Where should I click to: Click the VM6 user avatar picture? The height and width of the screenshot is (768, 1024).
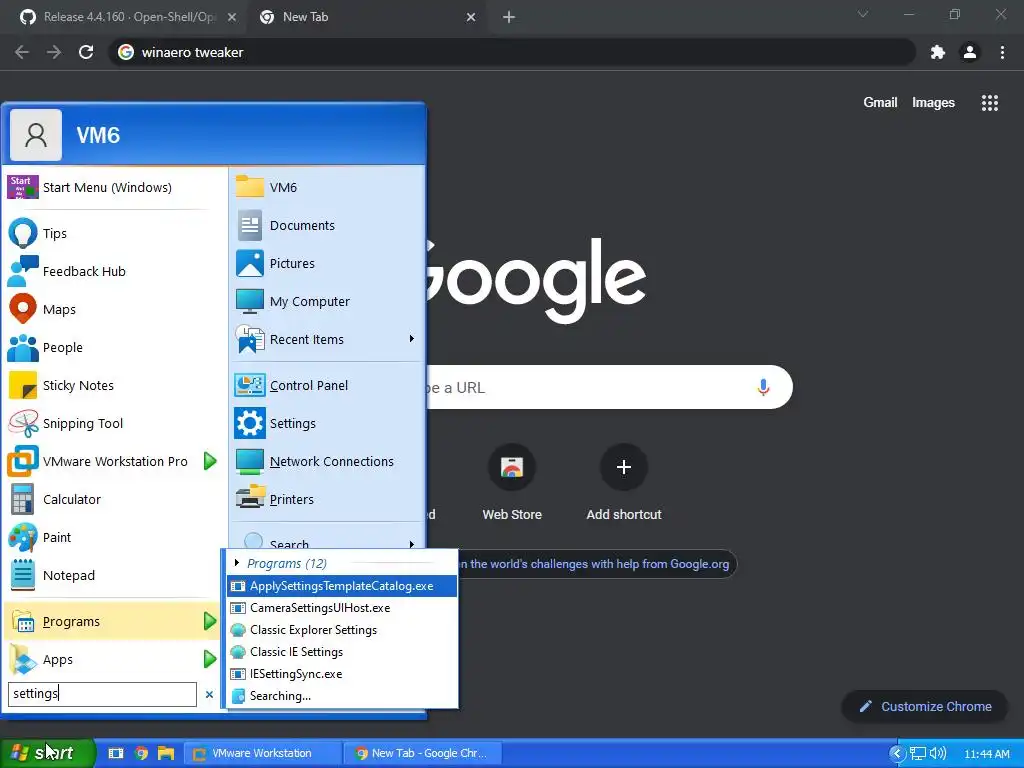pyautogui.click(x=36, y=135)
